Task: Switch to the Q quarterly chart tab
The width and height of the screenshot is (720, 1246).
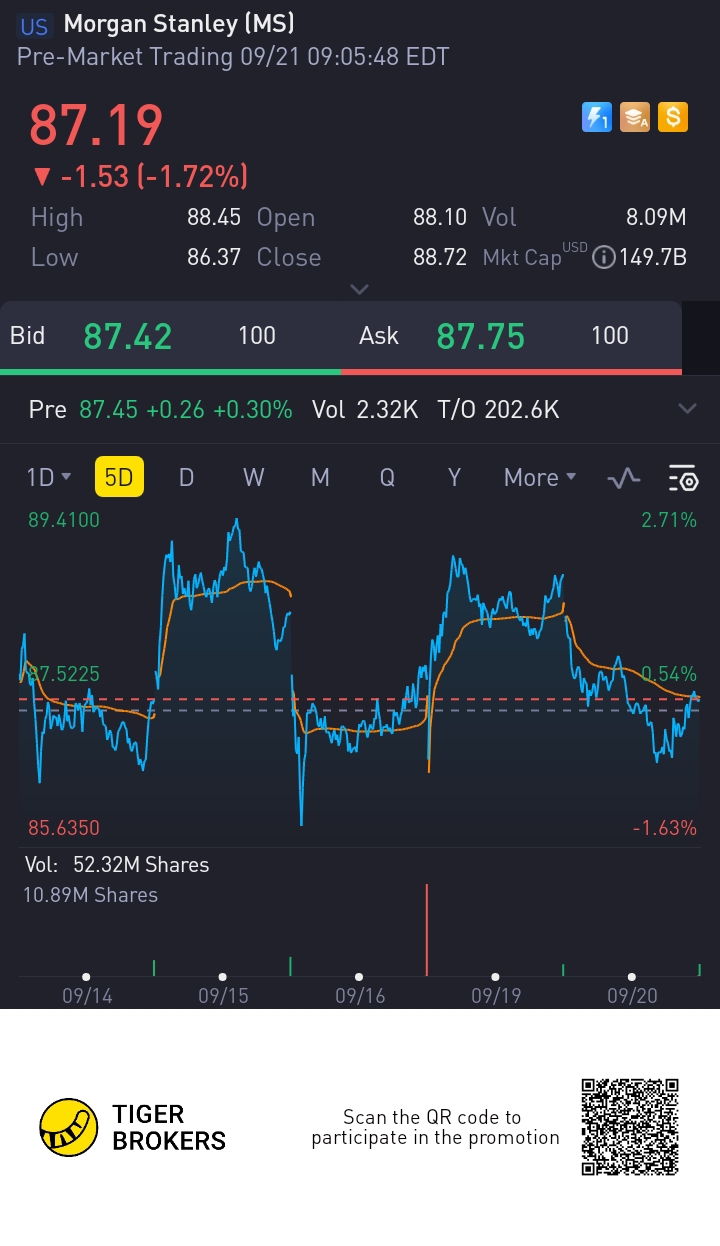Action: coord(387,478)
